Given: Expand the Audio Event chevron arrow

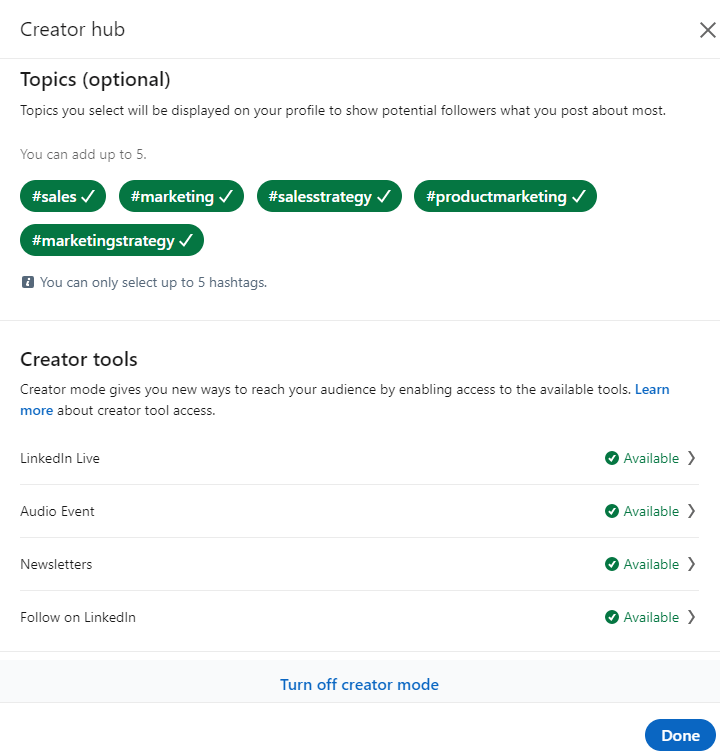Looking at the screenshot, I should point(691,511).
